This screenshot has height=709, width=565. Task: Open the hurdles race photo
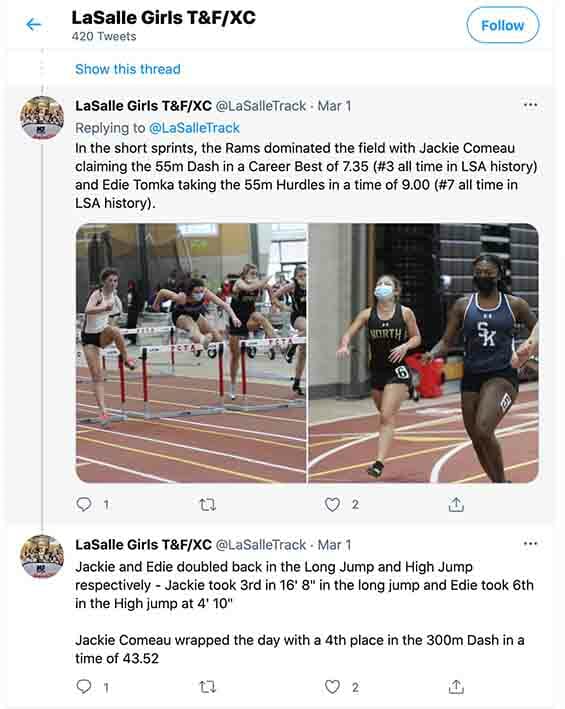click(x=191, y=353)
